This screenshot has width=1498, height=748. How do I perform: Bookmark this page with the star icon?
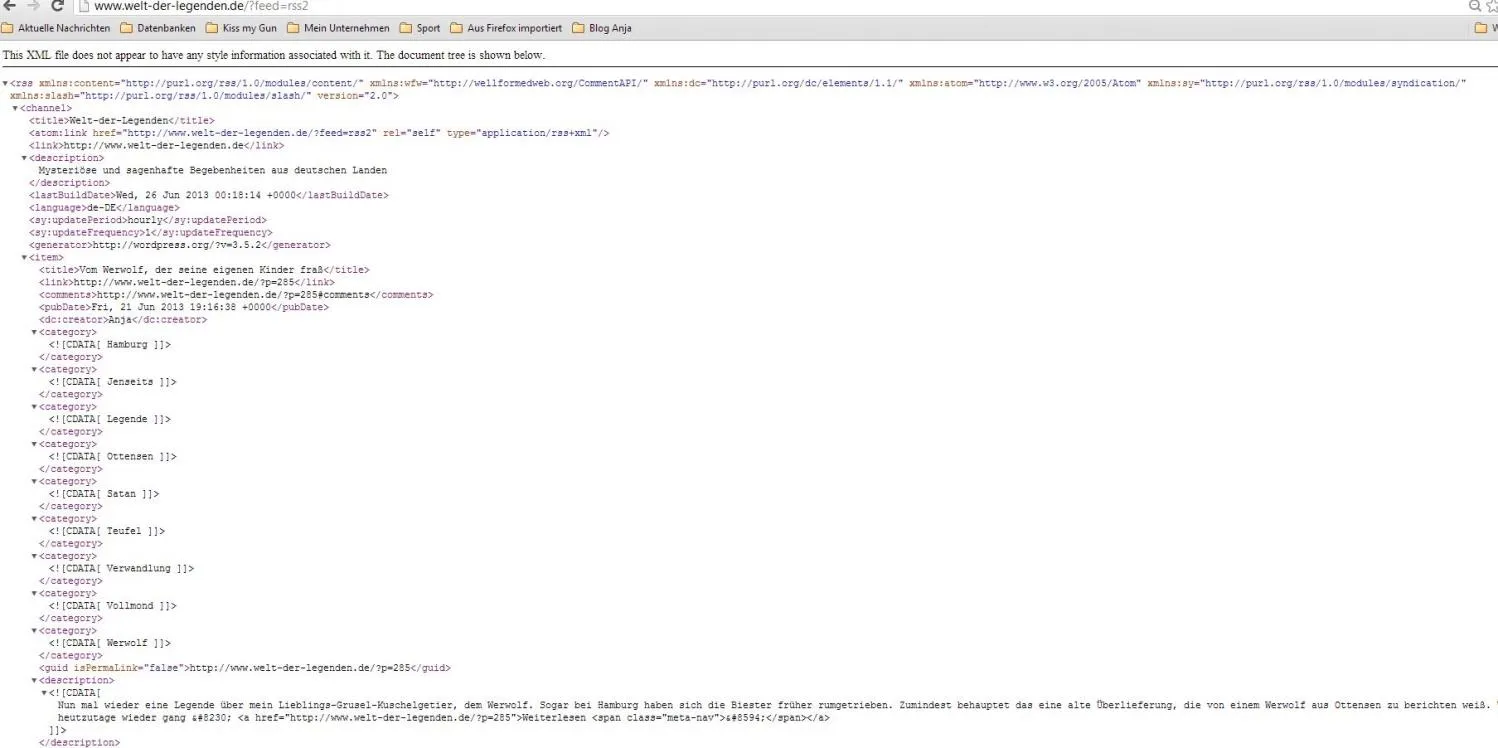(x=1492, y=6)
